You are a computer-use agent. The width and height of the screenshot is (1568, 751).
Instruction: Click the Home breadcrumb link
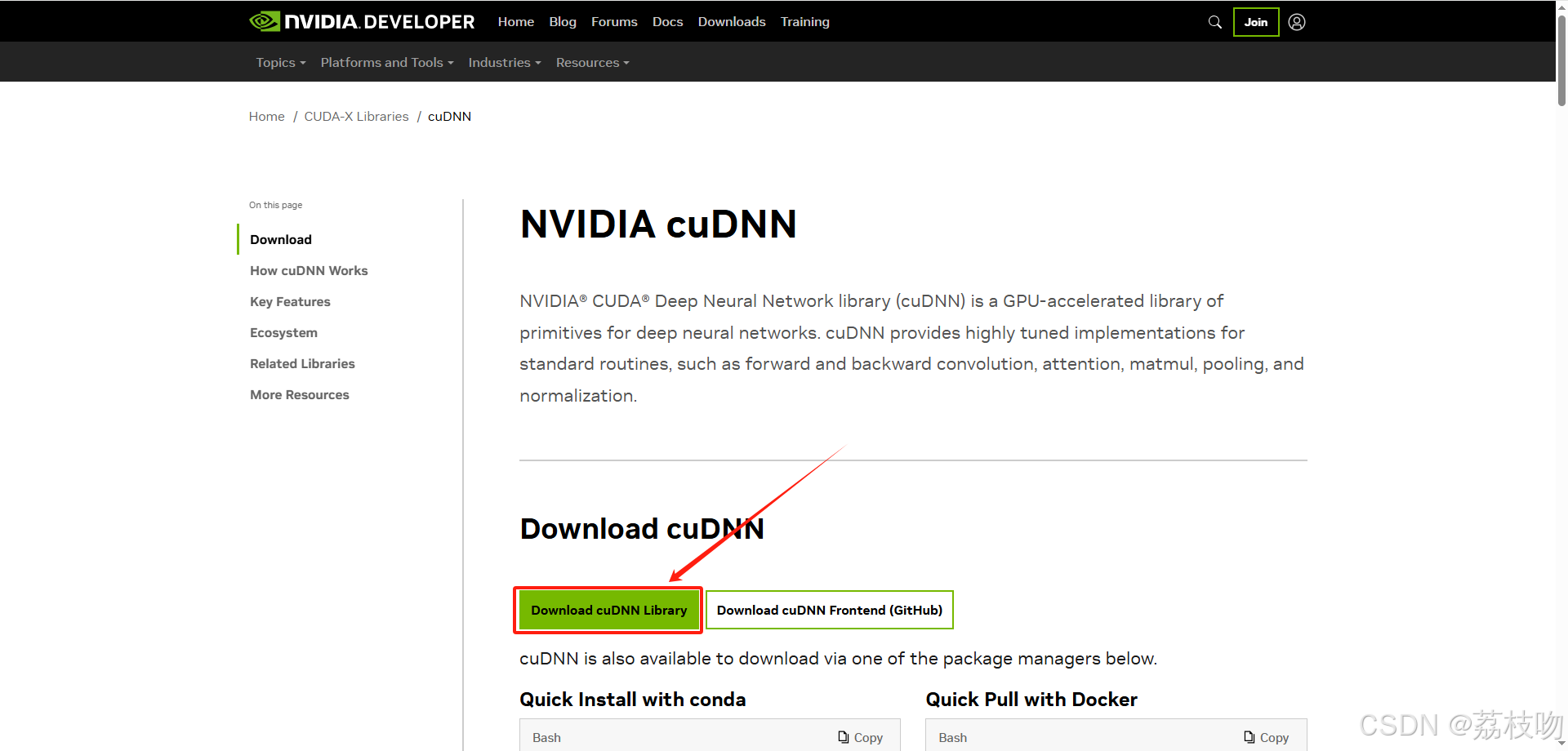[x=267, y=116]
